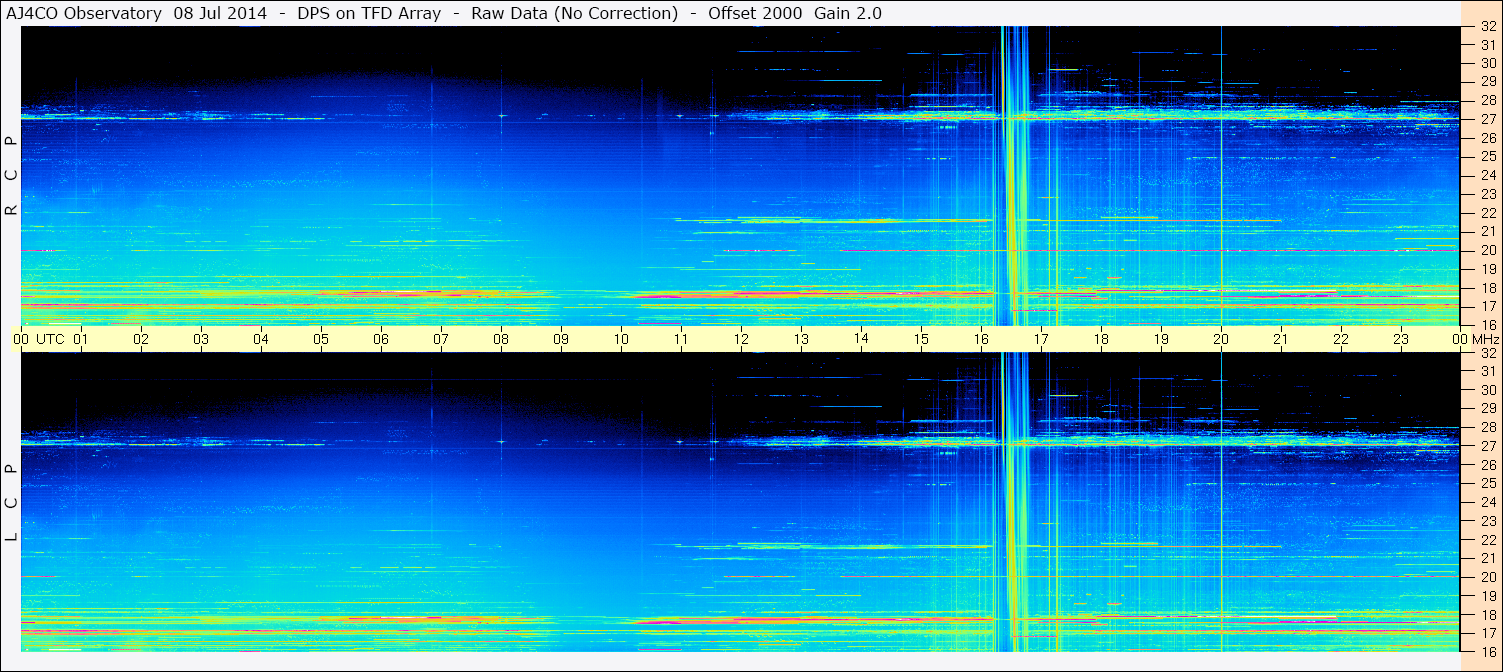
Task: Select the 12 UTC hour tick
Action: pos(741,339)
